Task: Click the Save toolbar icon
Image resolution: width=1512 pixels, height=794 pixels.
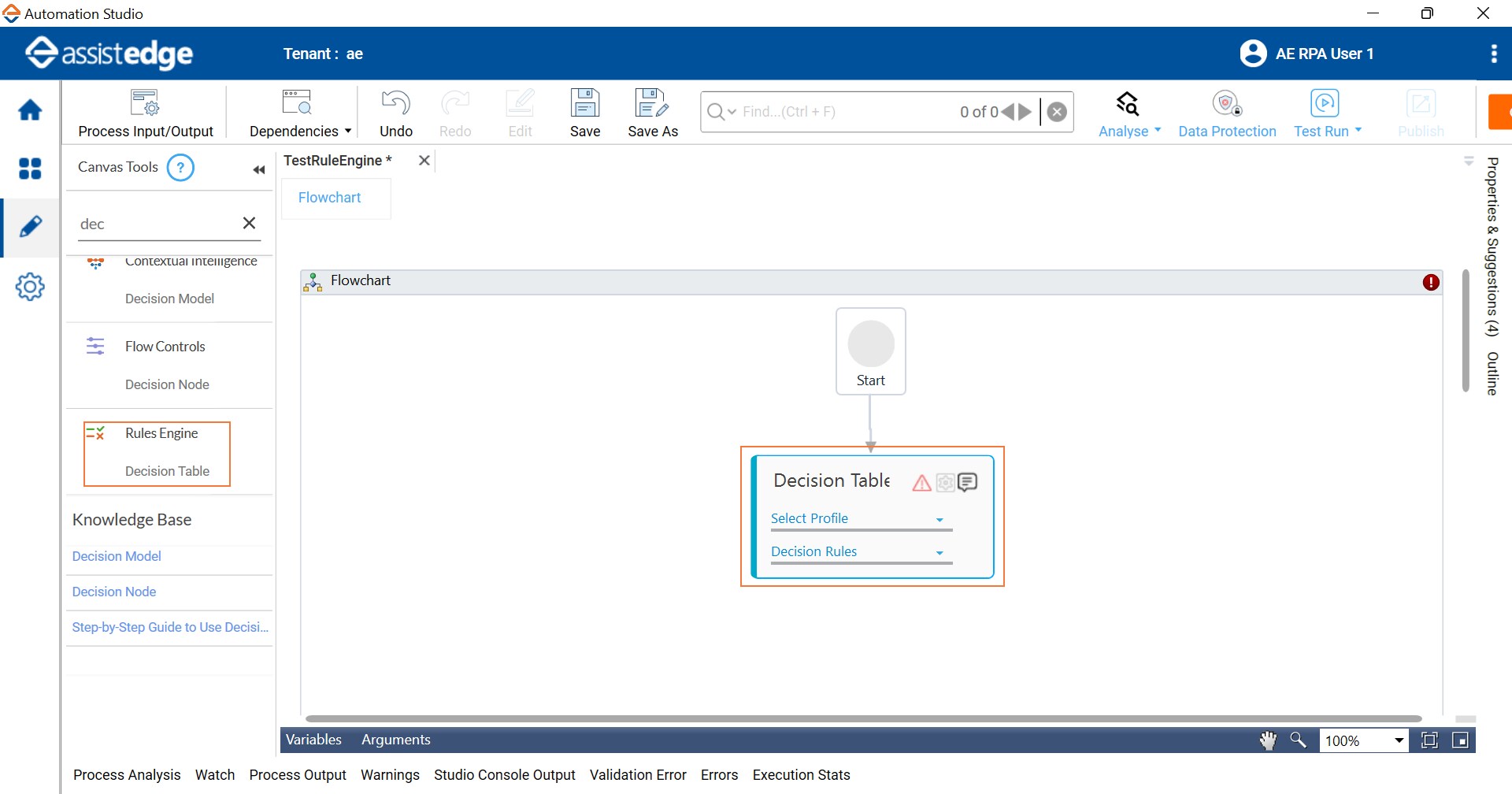Action: 584,103
